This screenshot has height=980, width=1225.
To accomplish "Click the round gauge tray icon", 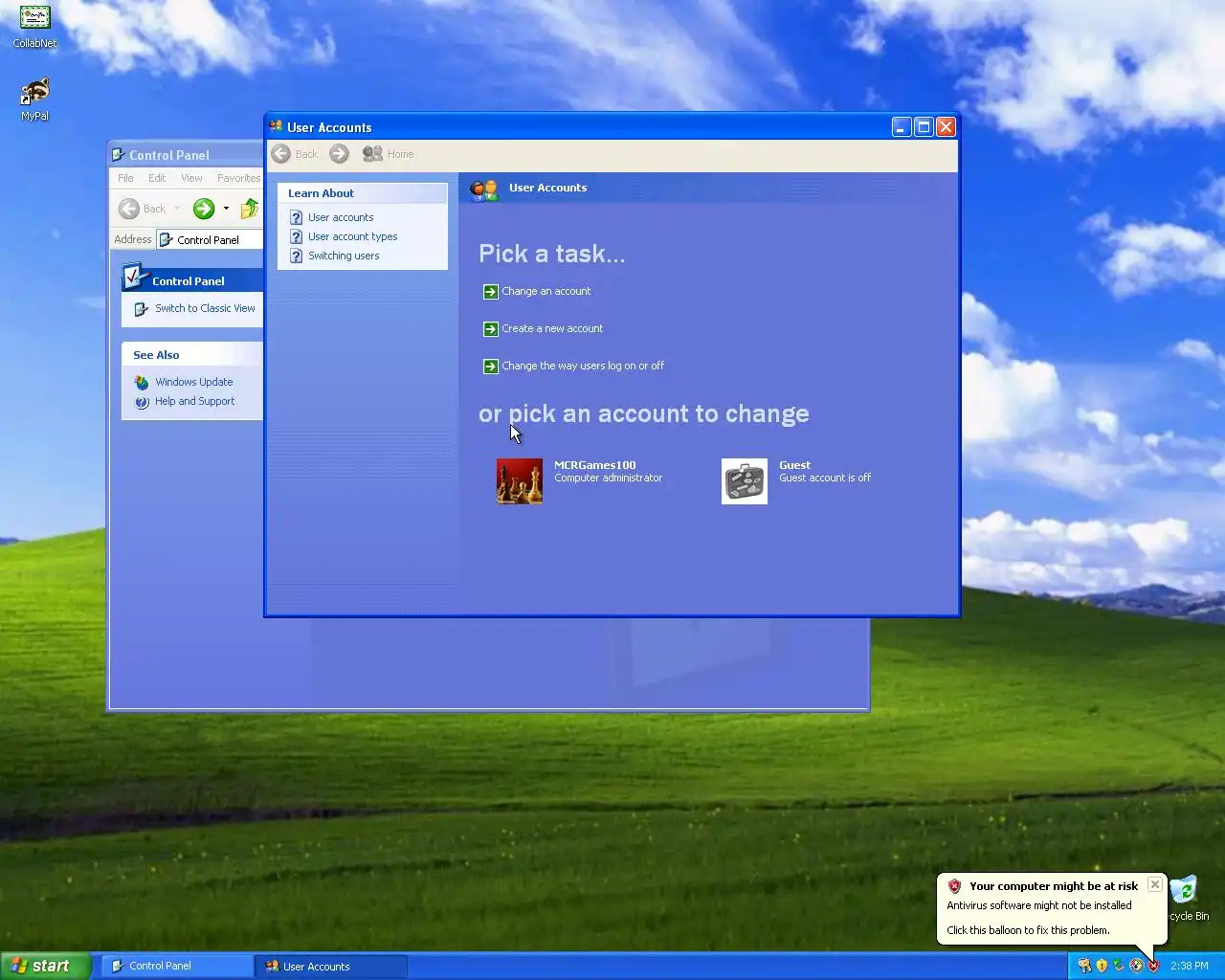I will 1136,966.
